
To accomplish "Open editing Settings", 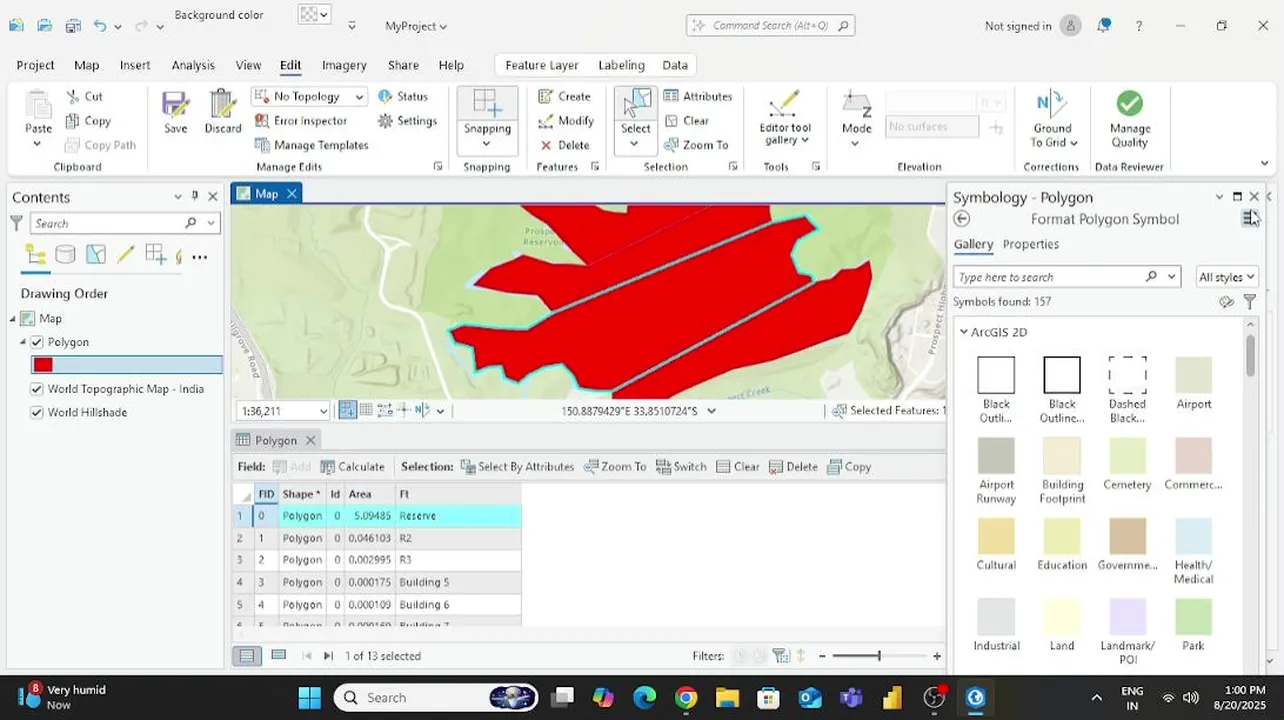I will (407, 121).
